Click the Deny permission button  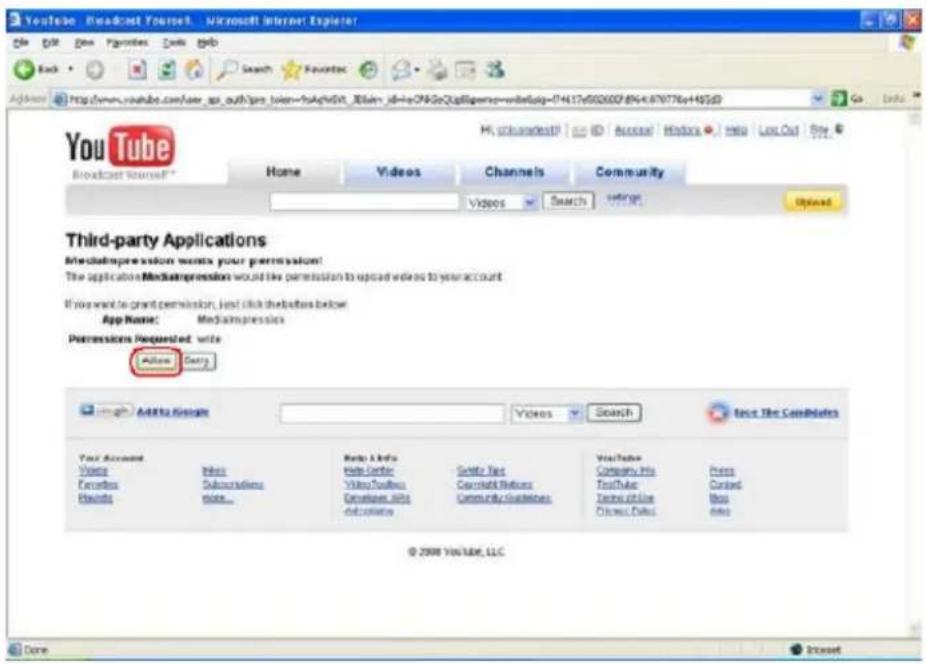tap(198, 361)
